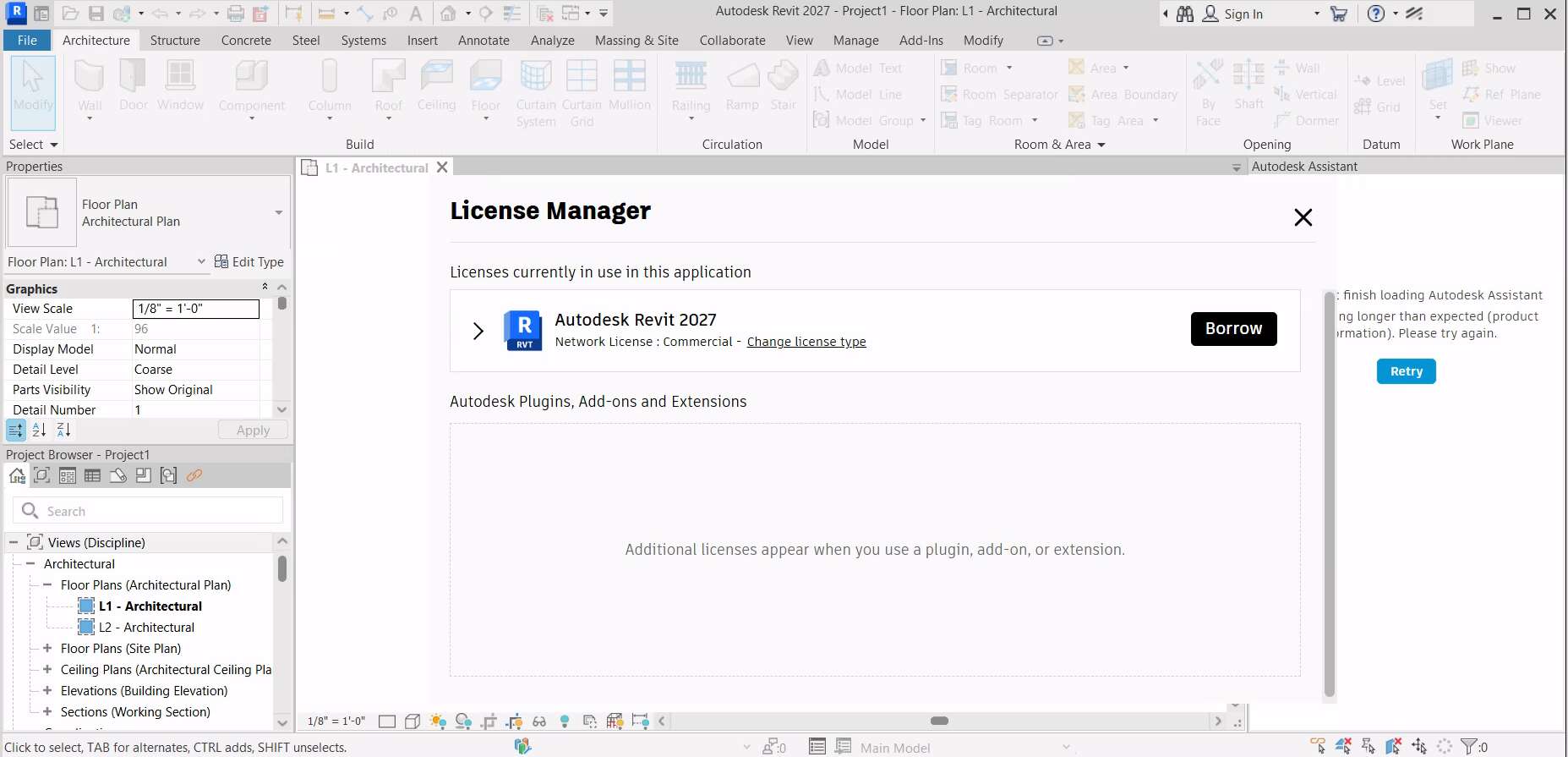The height and width of the screenshot is (757, 1568).
Task: Expand Floor Plans (Site Plan) tree node
Action: coord(47,648)
